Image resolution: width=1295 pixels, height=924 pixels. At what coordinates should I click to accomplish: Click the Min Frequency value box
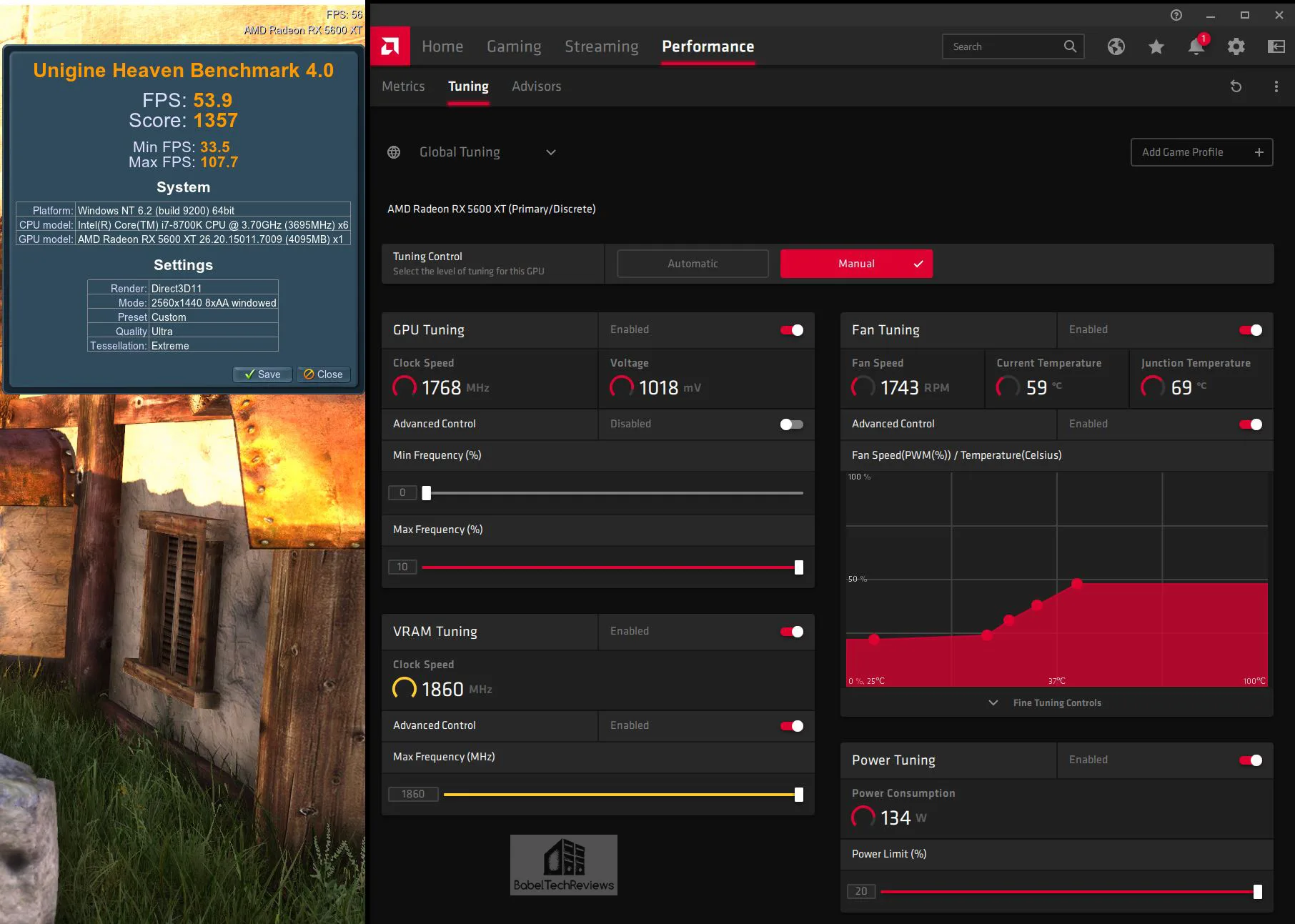[402, 492]
